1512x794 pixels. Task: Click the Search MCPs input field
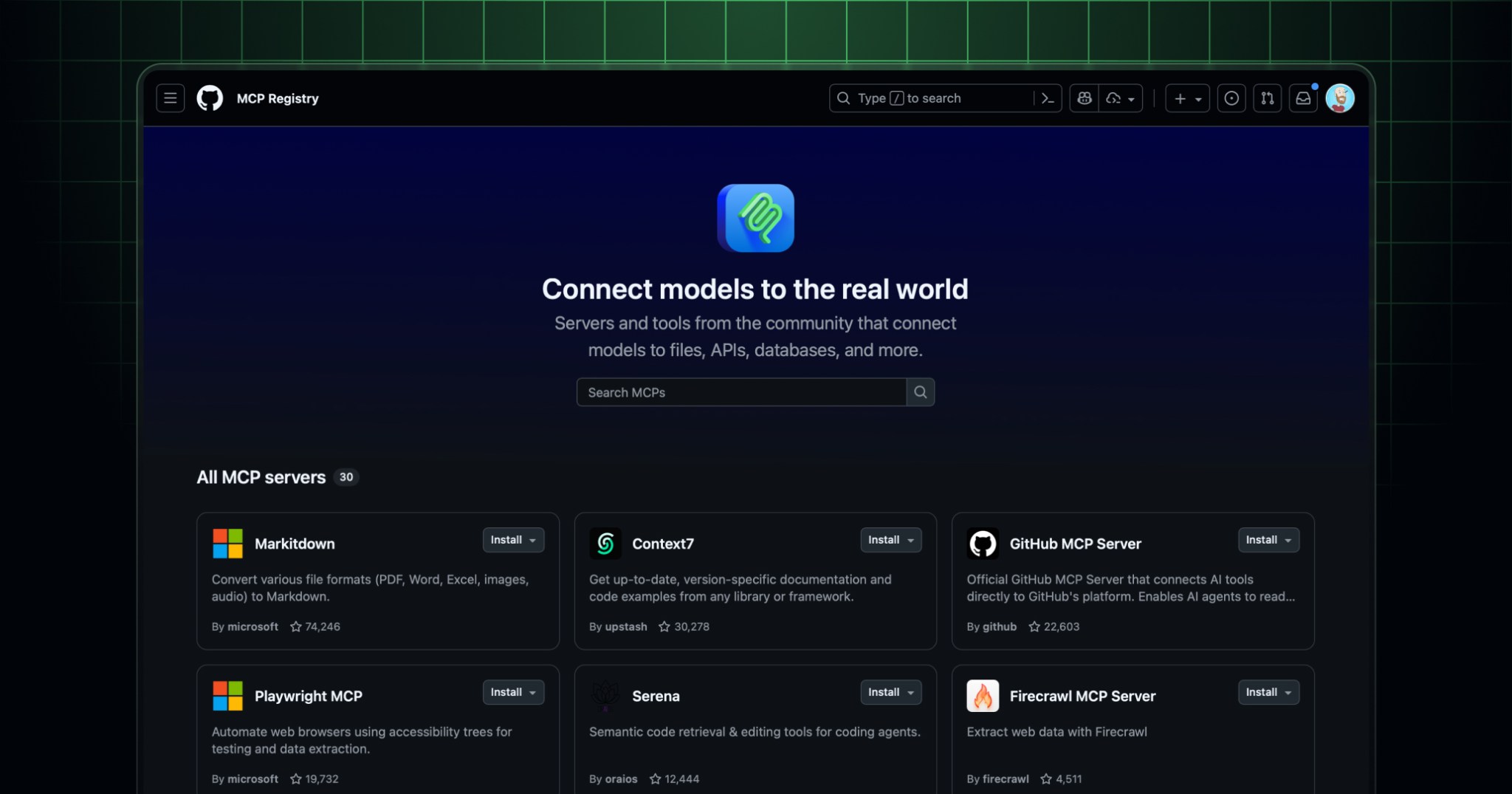(741, 392)
